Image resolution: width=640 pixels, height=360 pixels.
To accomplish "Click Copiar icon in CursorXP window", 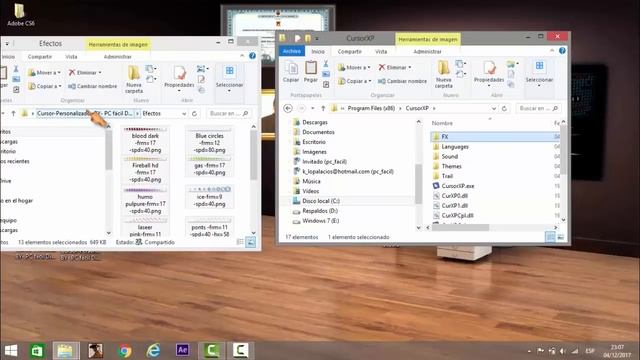I will tap(291, 71).
